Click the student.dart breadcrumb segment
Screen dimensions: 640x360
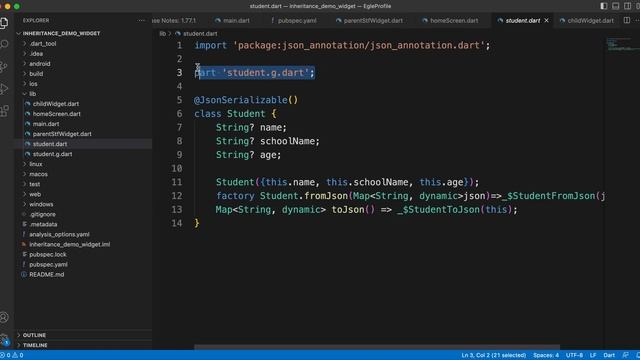[200, 33]
